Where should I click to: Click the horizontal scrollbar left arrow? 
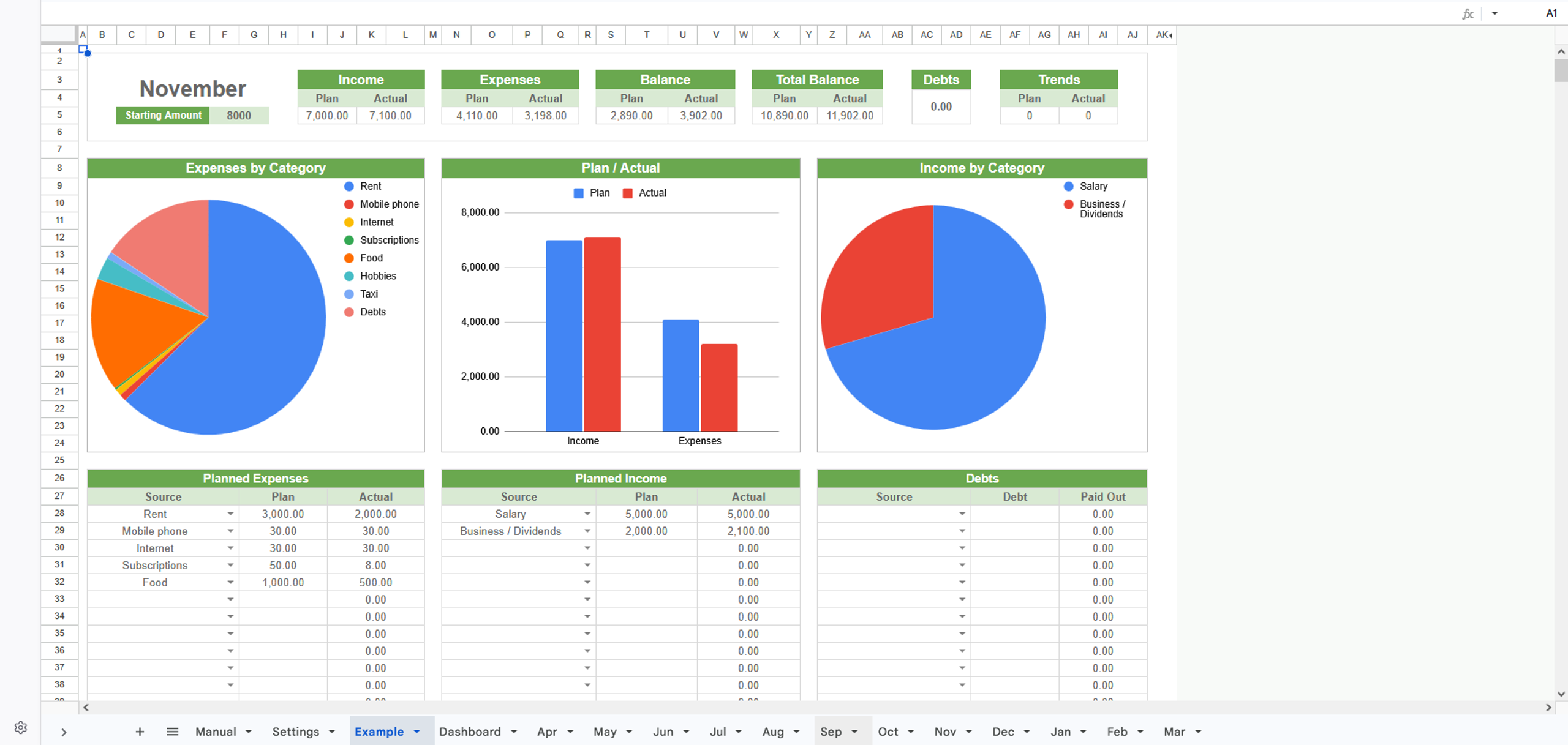click(x=86, y=707)
